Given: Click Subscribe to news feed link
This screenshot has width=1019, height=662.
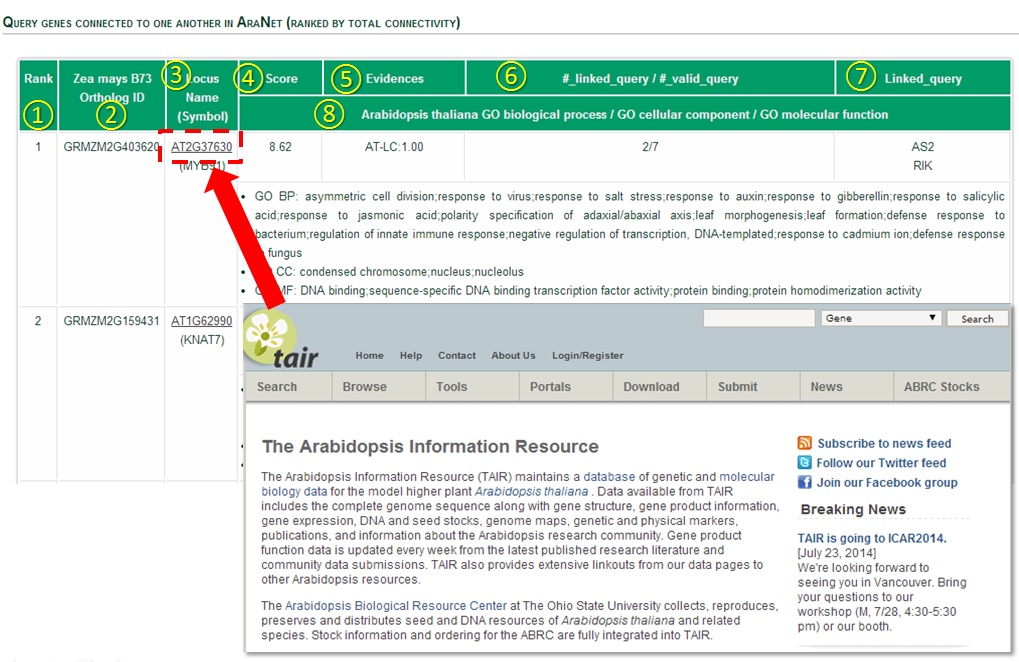Looking at the screenshot, I should pyautogui.click(x=884, y=443).
